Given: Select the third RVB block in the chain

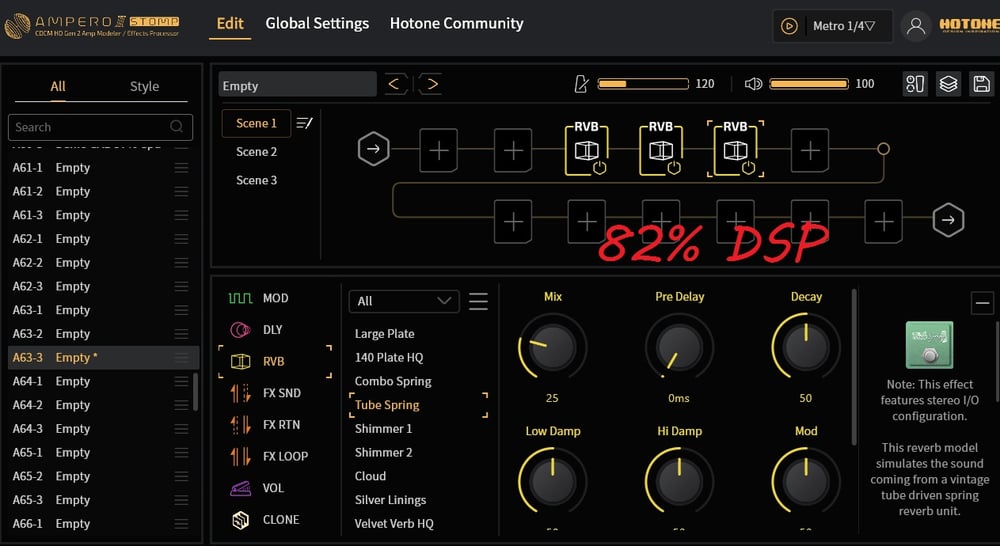Looking at the screenshot, I should (735, 148).
